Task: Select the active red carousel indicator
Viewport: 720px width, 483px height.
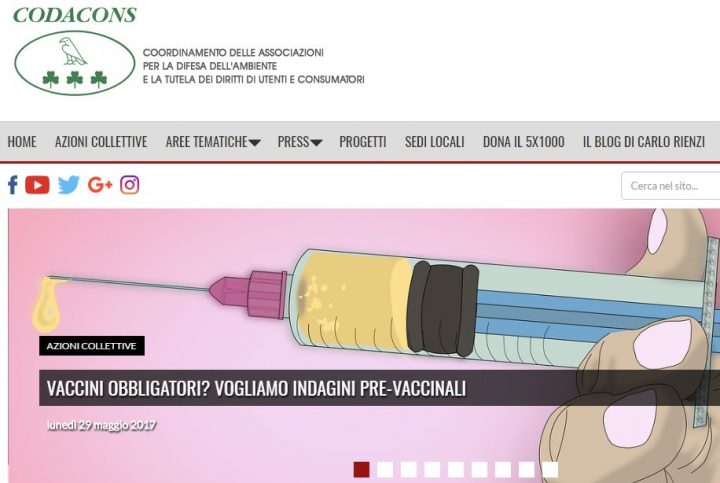Action: coord(361,470)
